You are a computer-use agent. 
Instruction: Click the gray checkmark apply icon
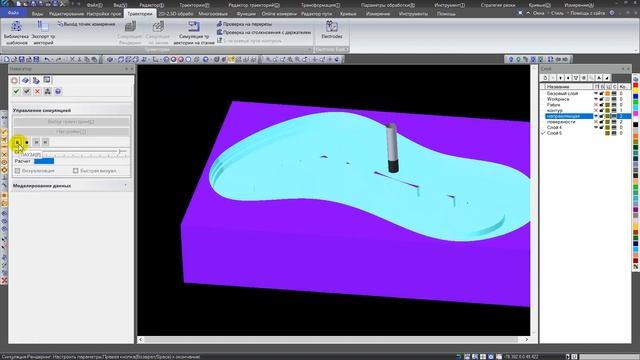coord(27,91)
